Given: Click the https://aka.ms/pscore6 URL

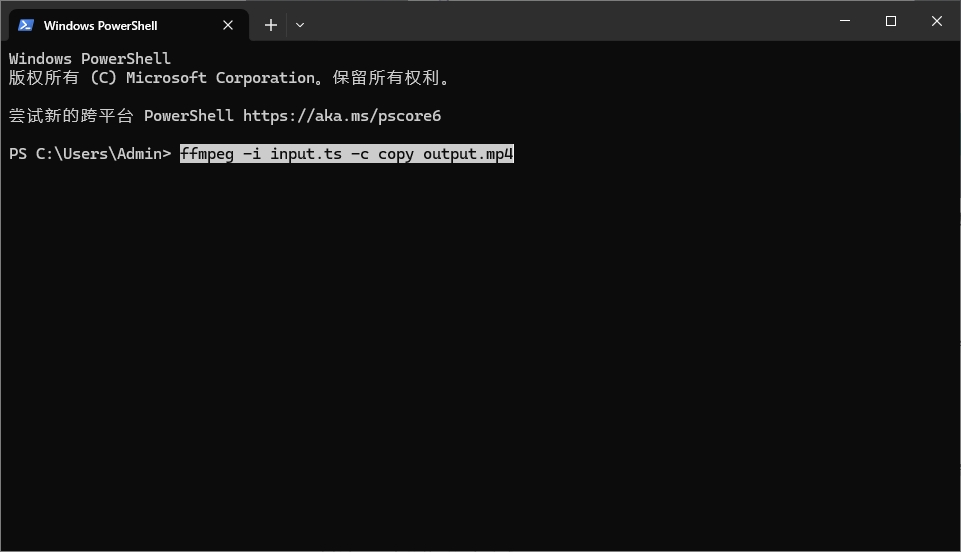Looking at the screenshot, I should [342, 116].
